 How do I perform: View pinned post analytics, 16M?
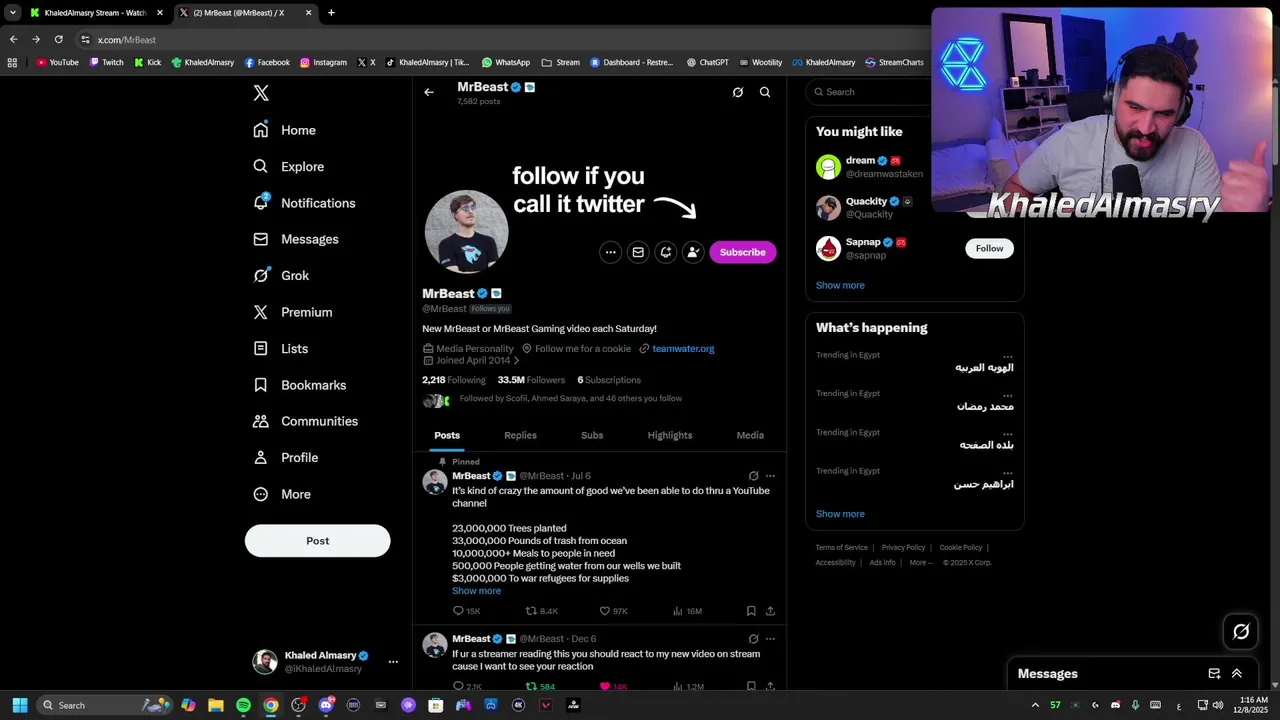[687, 611]
